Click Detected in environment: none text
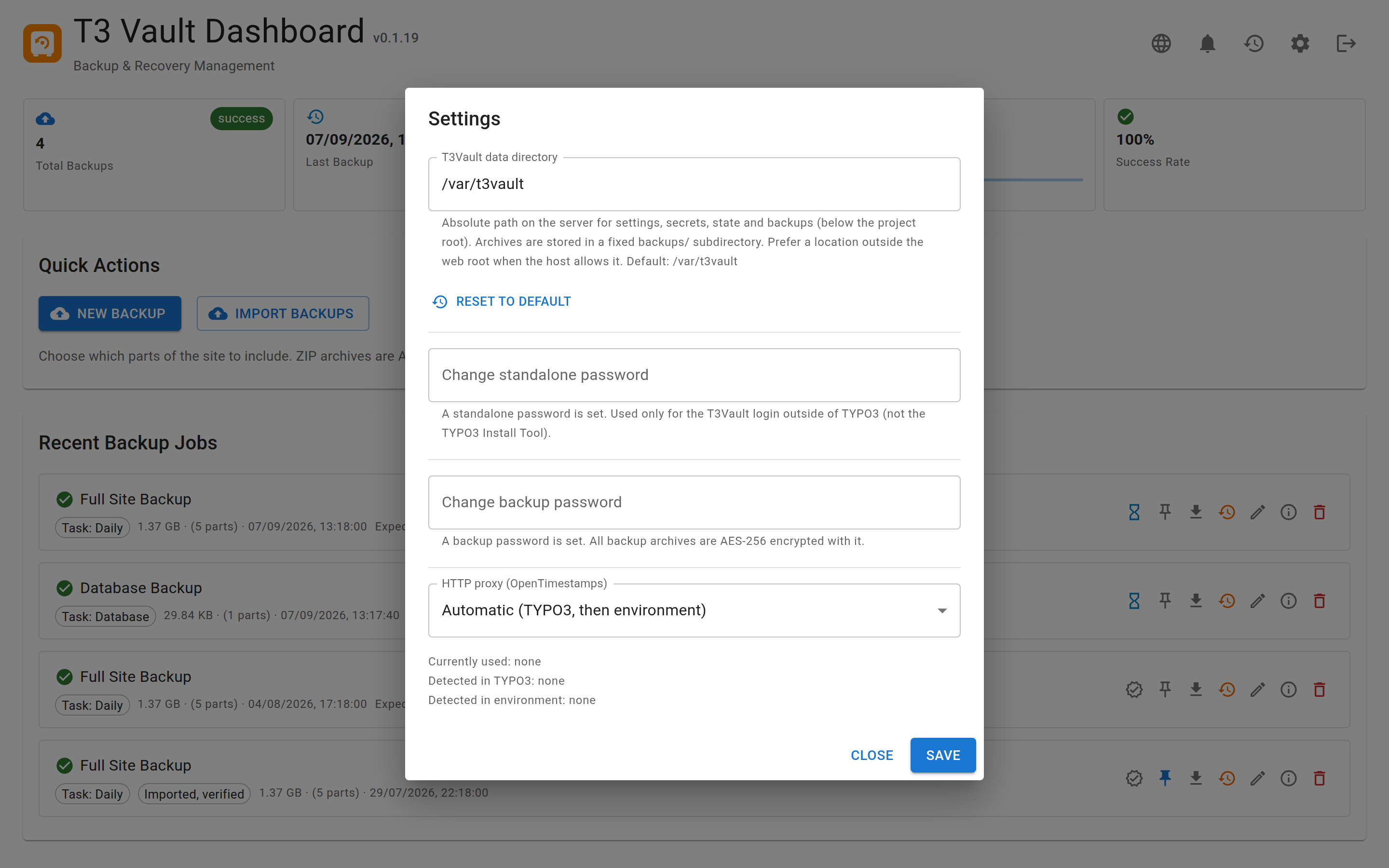The height and width of the screenshot is (868, 1389). click(x=512, y=700)
